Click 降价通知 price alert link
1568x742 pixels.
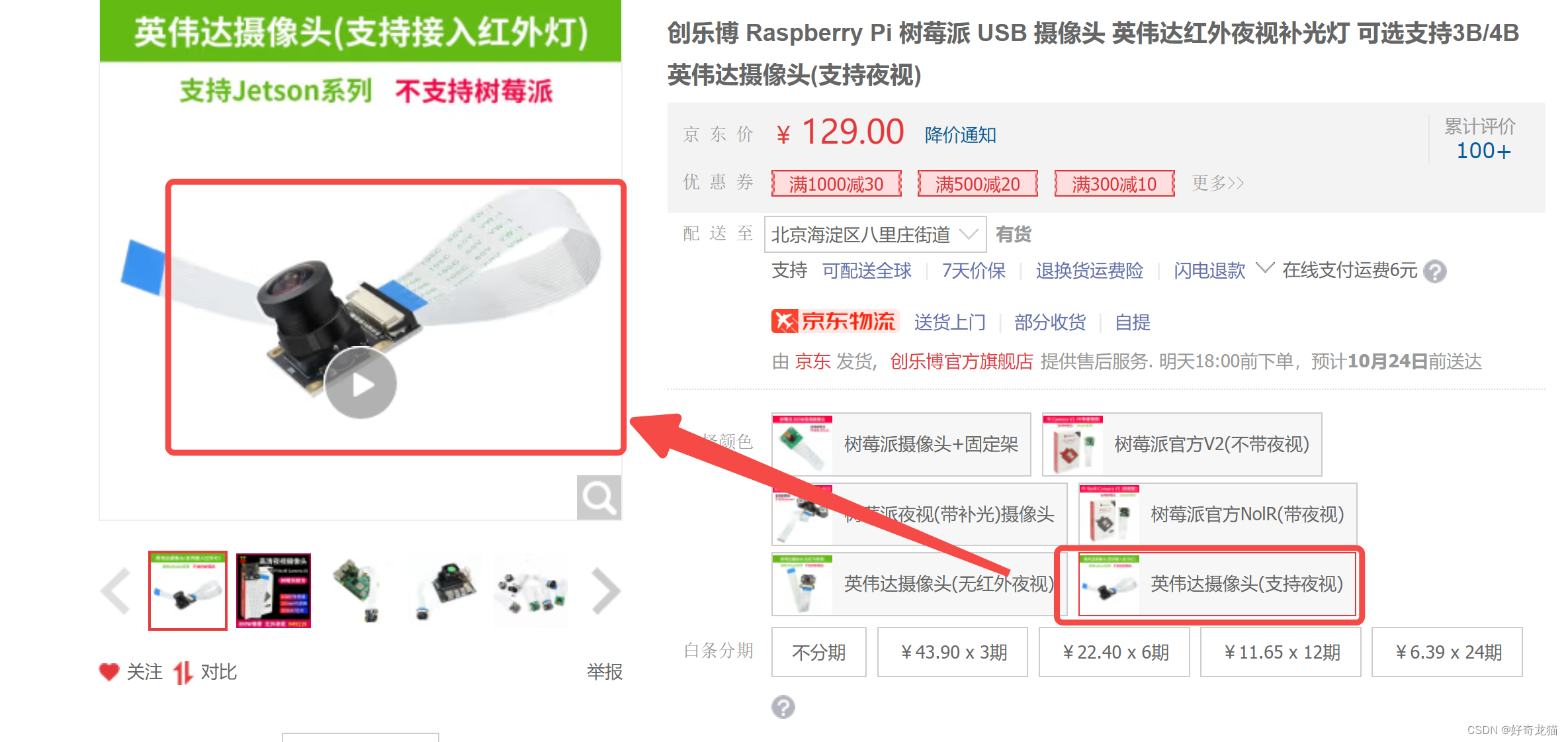click(x=960, y=135)
